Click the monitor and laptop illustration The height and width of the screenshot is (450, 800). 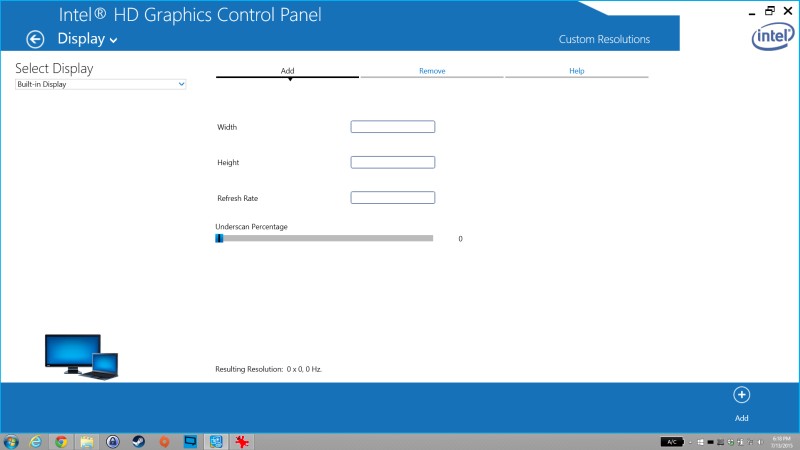point(82,357)
